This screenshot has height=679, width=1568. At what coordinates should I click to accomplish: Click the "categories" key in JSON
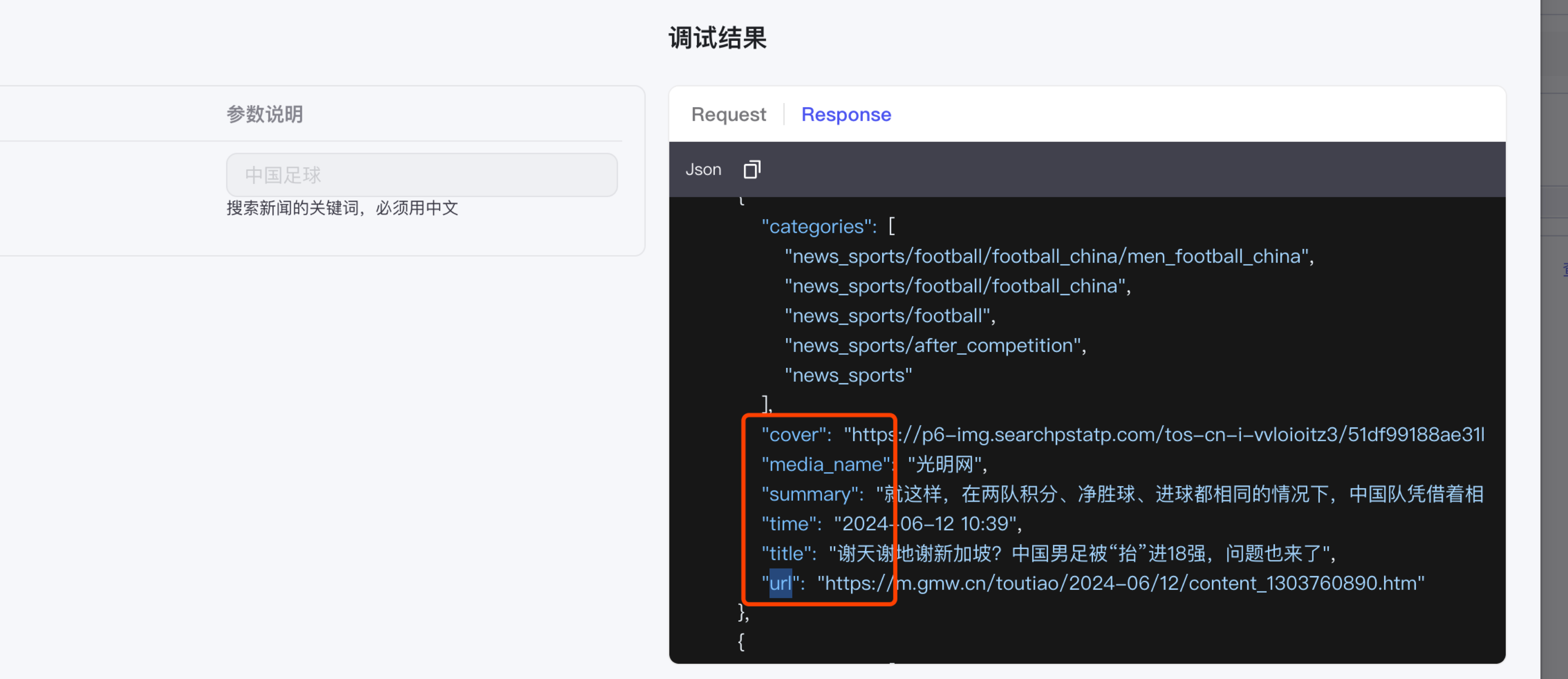coord(817,227)
